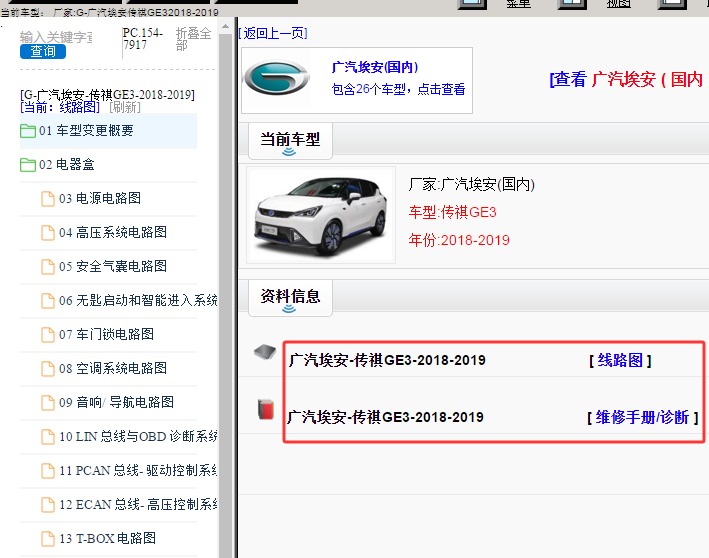Screen dimensions: 709x558
Task: Click the GAC Aion brand logo
Action: click(277, 79)
